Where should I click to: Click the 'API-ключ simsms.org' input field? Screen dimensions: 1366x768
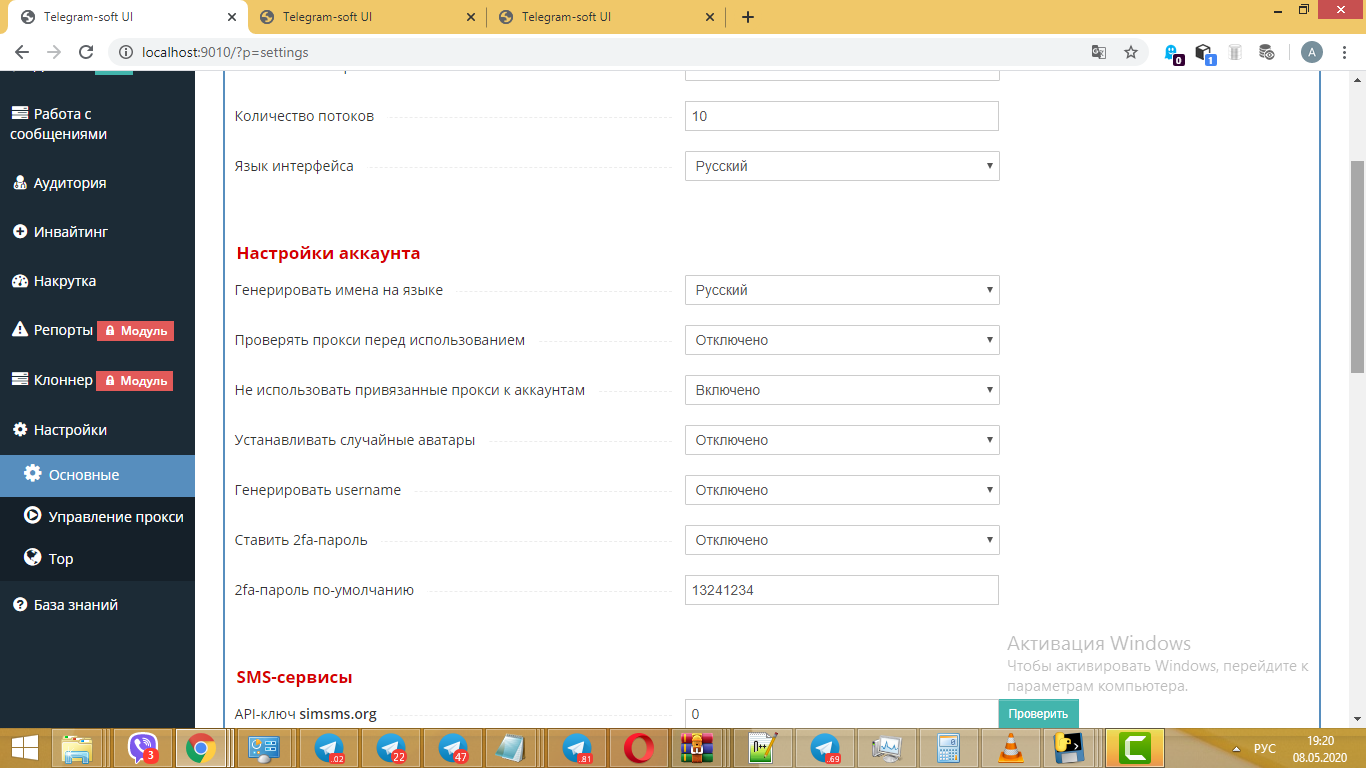tap(842, 714)
